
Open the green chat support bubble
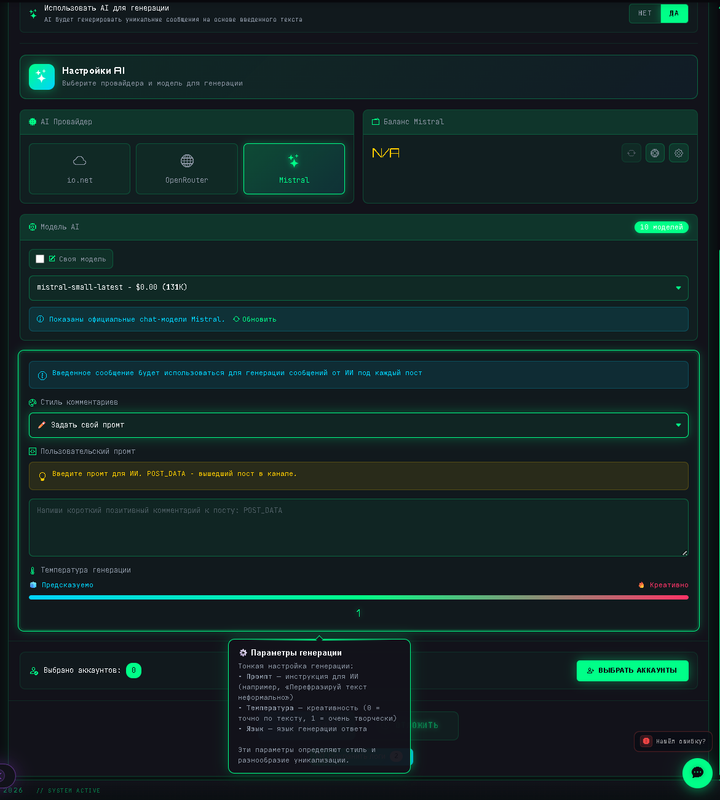(697, 772)
